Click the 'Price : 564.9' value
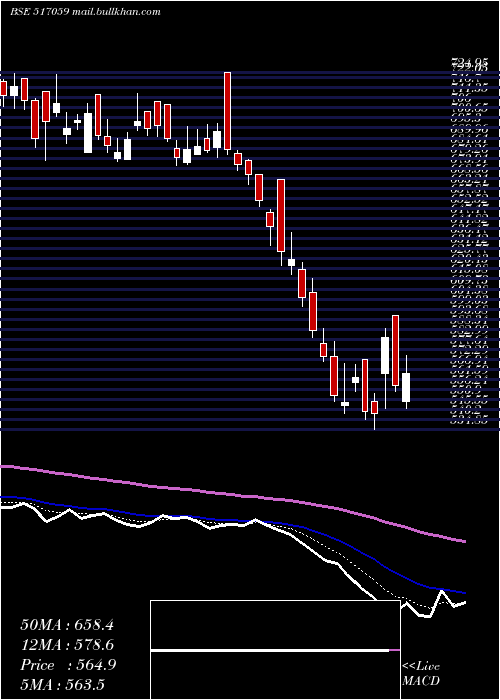 68,665
